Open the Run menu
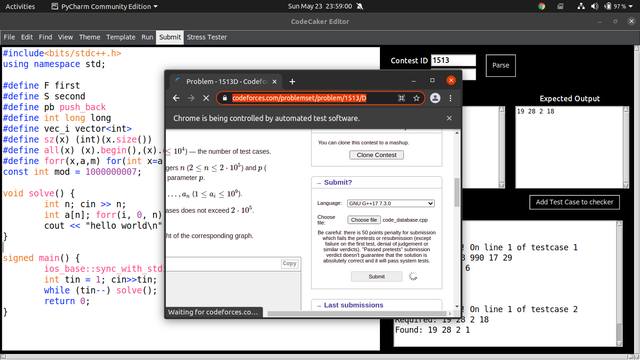This screenshot has height=360, width=640. [x=147, y=37]
